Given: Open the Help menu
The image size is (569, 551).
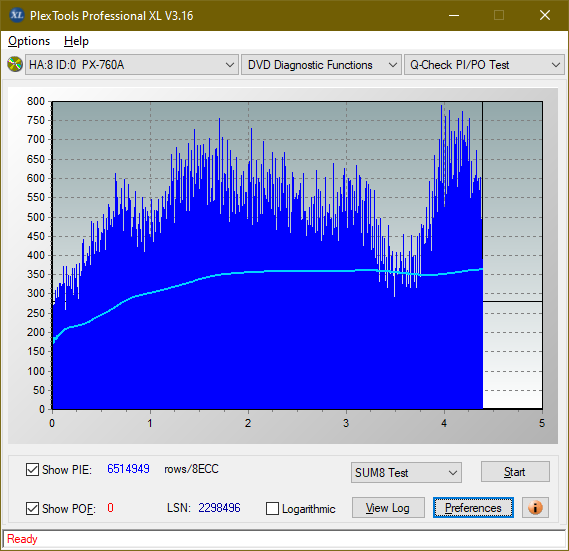Looking at the screenshot, I should pos(76,41).
